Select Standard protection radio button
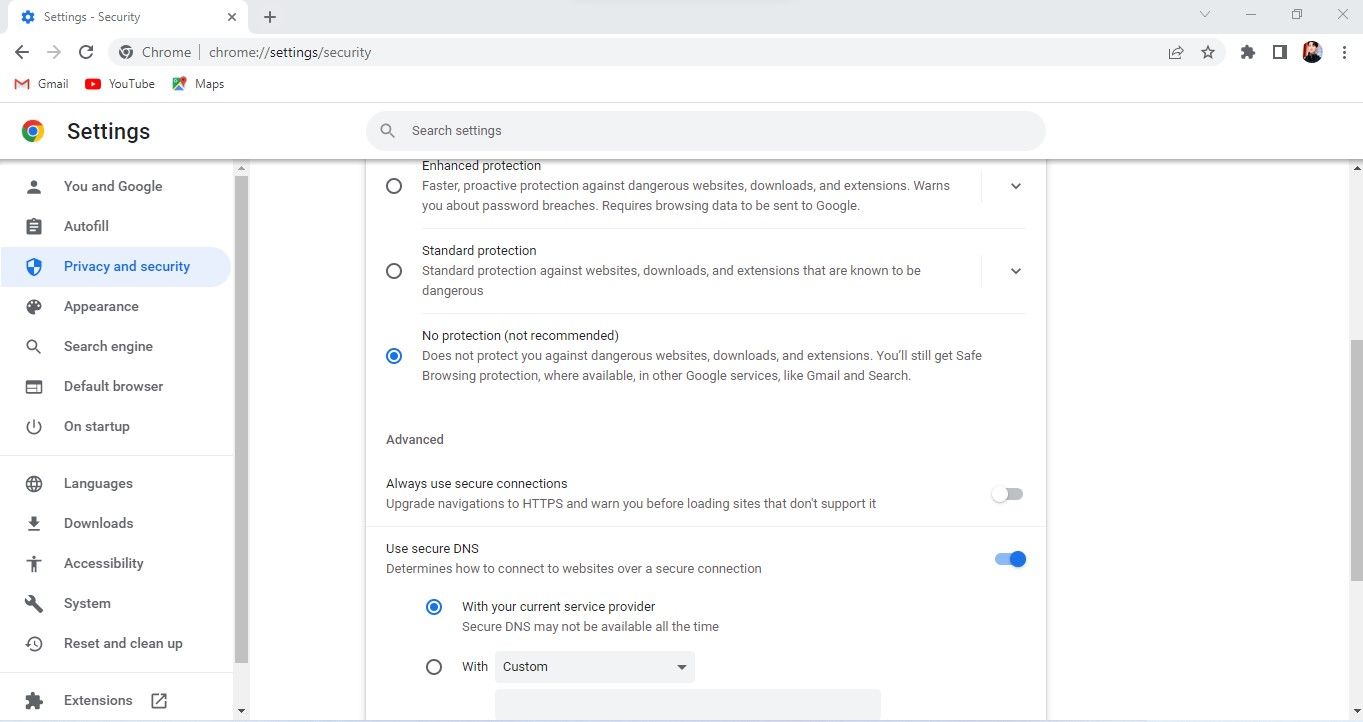Screen dimensions: 1363x722 394,271
